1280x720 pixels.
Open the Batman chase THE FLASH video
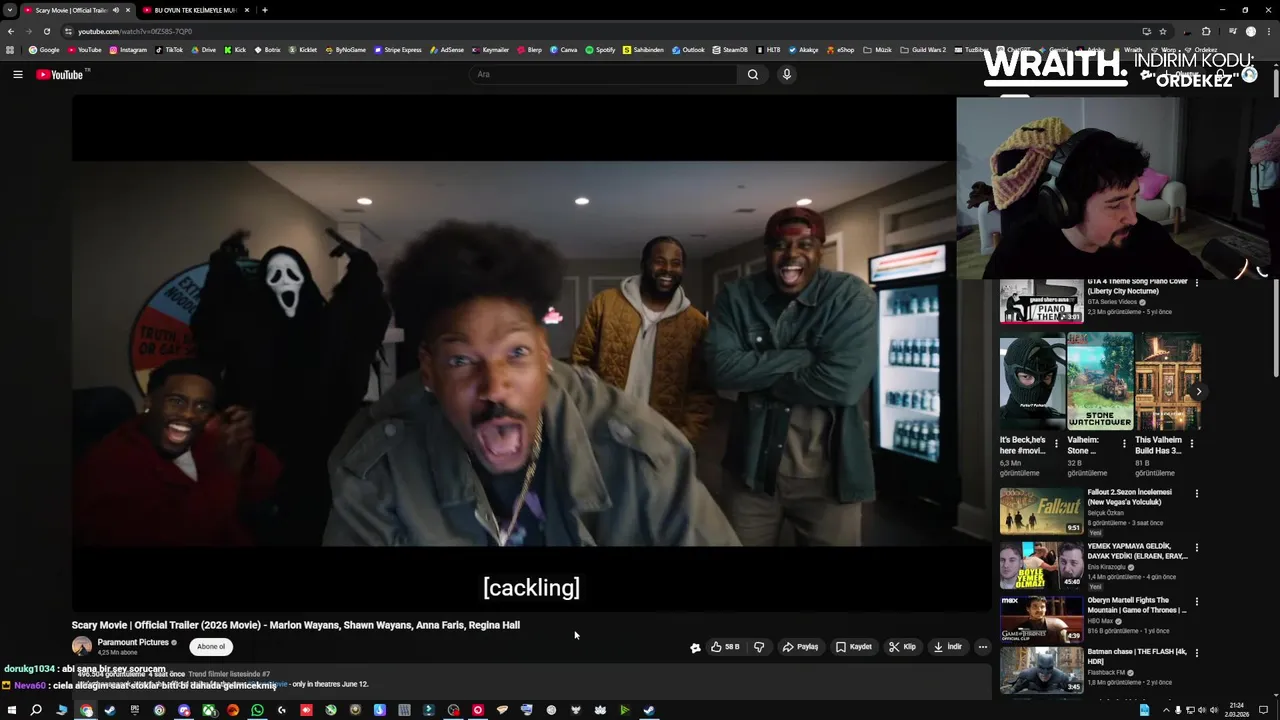(1041, 672)
